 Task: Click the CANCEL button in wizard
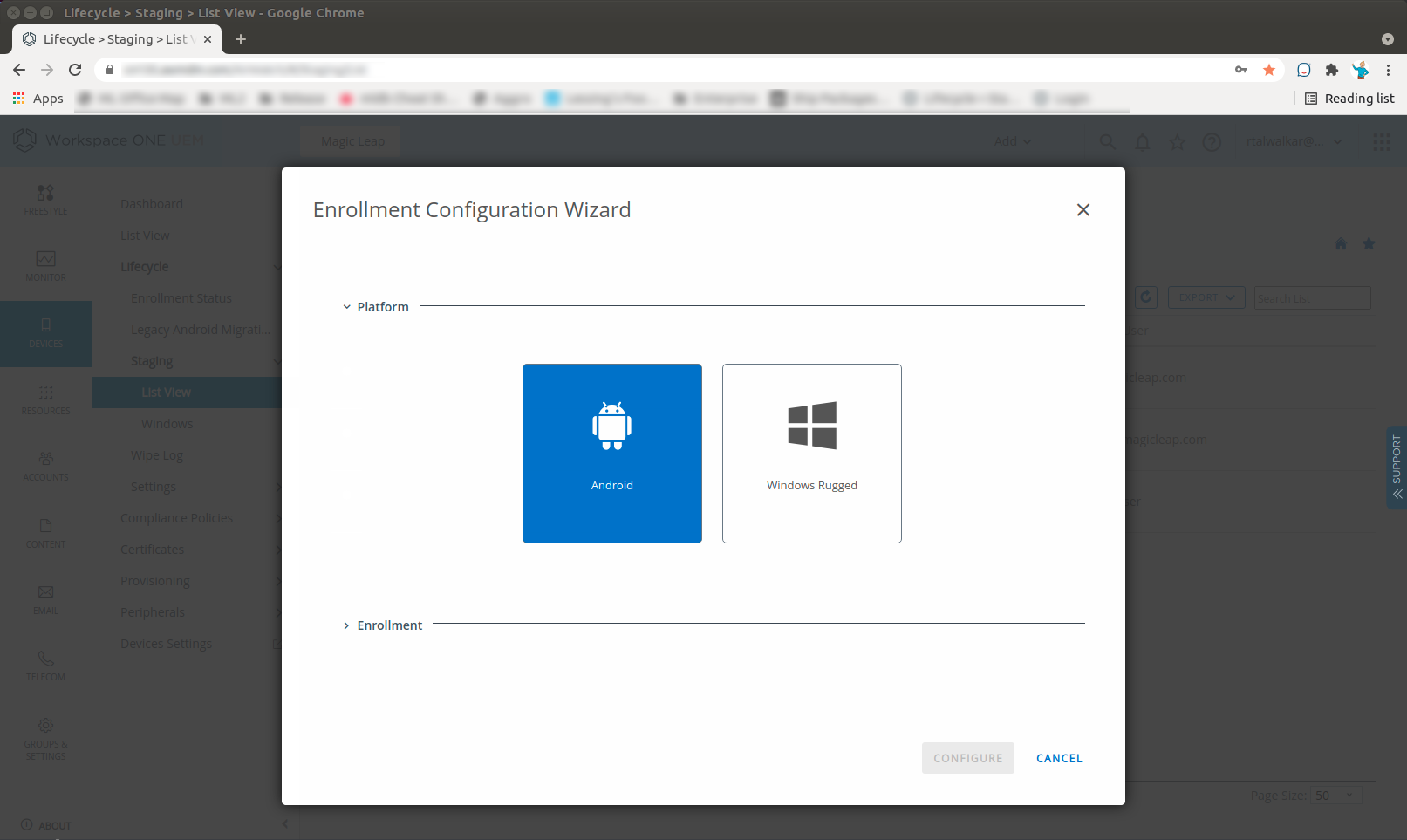(1059, 758)
